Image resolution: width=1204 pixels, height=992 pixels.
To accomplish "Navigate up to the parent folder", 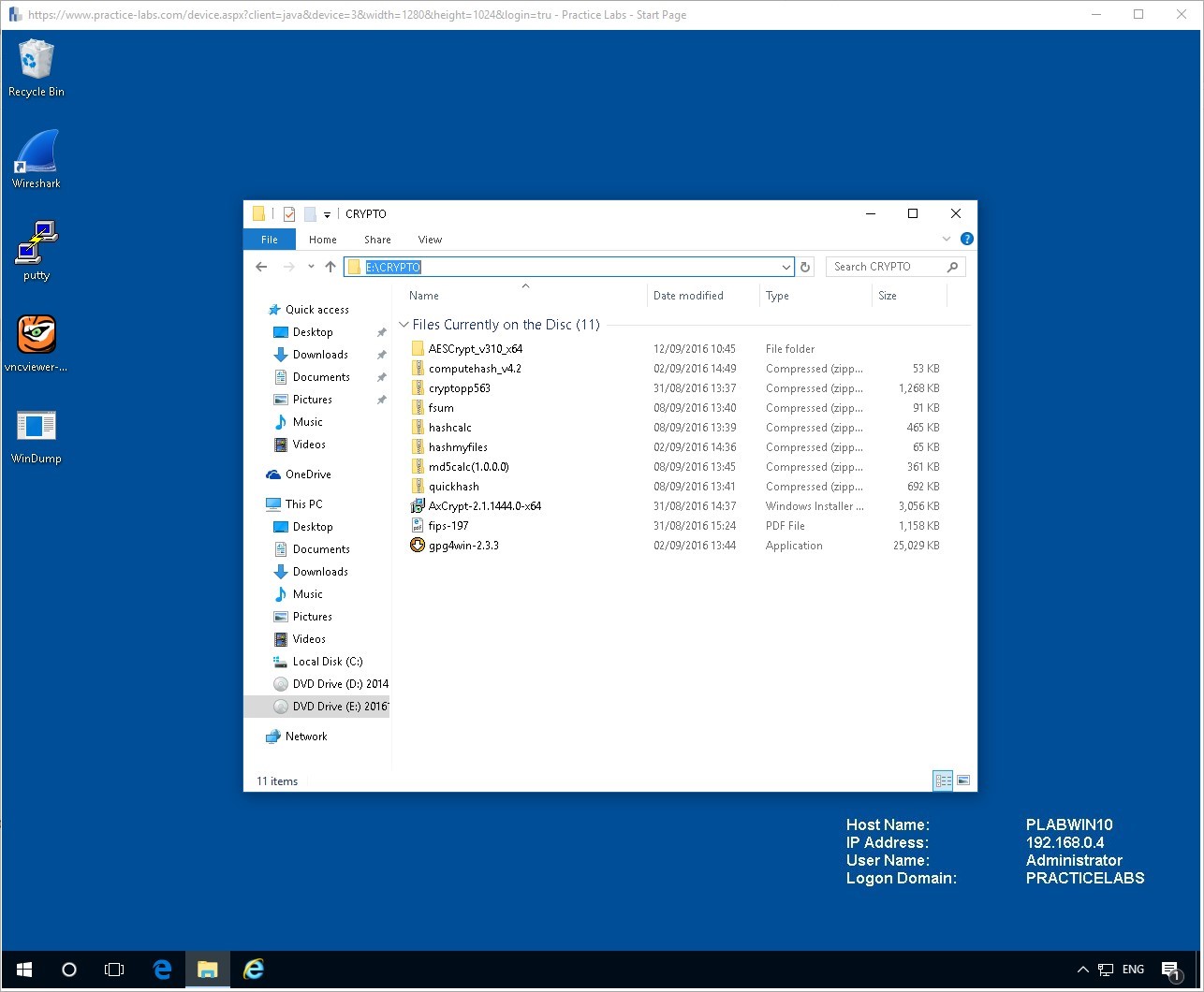I will [330, 267].
